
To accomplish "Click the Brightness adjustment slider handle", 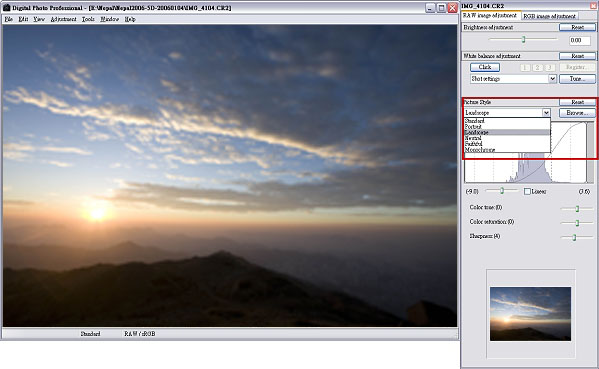I will click(523, 39).
